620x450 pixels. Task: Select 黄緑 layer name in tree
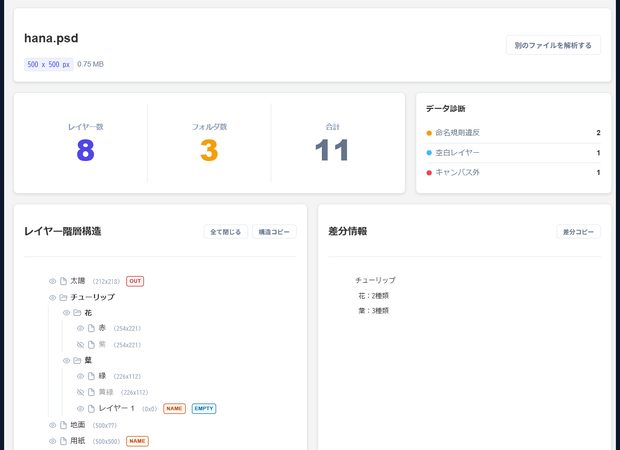coord(106,392)
